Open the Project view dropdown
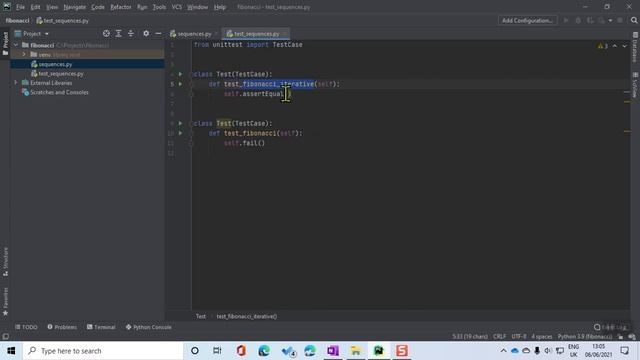The image size is (640, 360). [32, 33]
